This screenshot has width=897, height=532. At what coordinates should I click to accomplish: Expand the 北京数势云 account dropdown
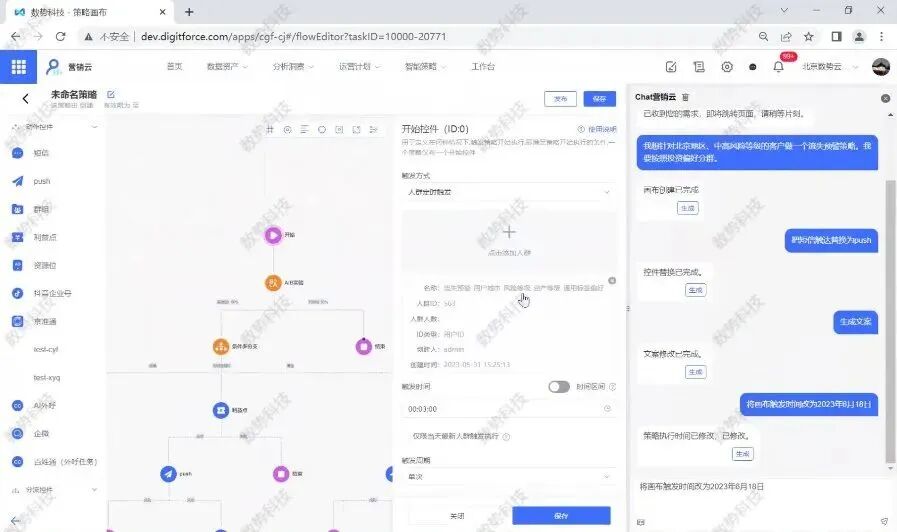(829, 67)
